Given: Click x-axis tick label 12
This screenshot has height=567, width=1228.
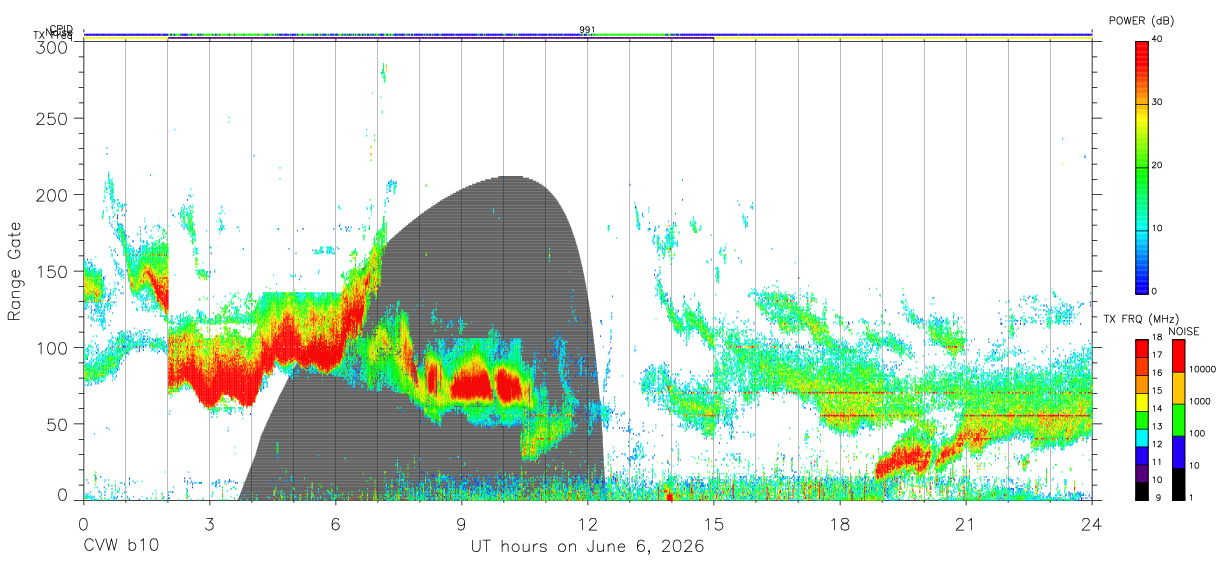Looking at the screenshot, I should click(588, 523).
